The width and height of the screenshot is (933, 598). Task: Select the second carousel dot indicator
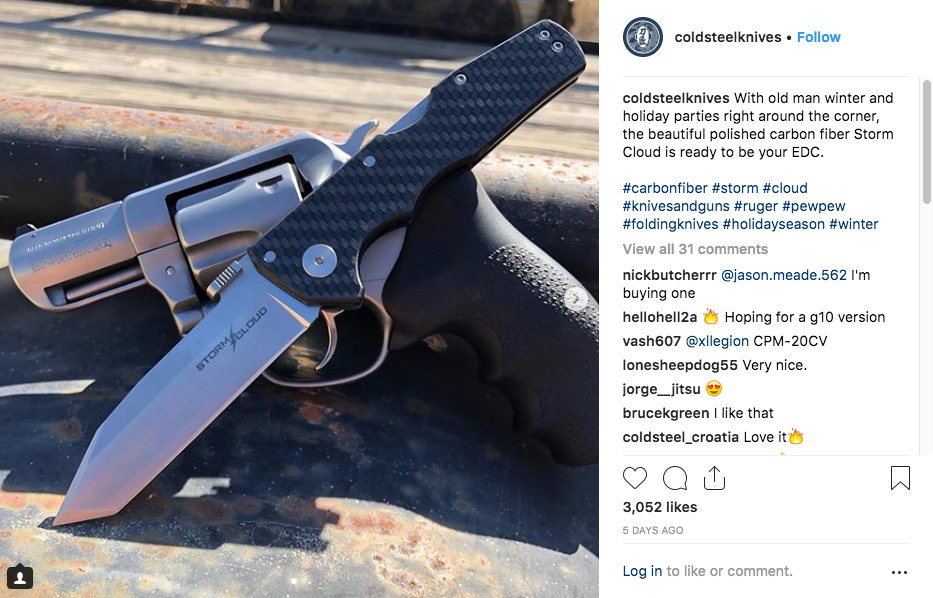pyautogui.click(x=306, y=581)
